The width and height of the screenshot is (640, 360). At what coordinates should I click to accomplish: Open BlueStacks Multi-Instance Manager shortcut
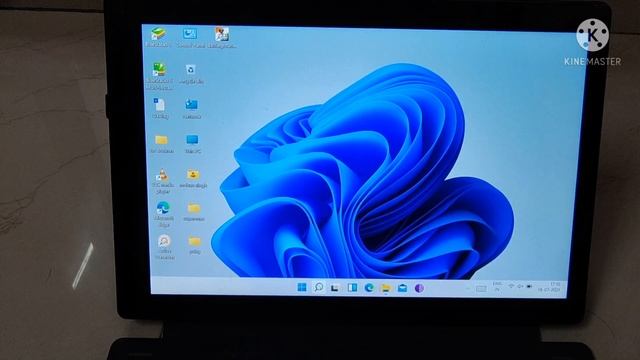point(159,76)
